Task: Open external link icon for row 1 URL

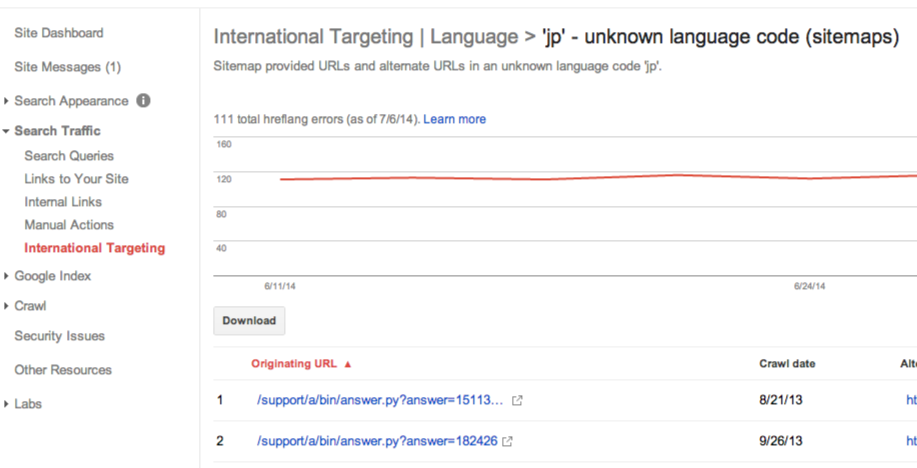Action: [517, 401]
